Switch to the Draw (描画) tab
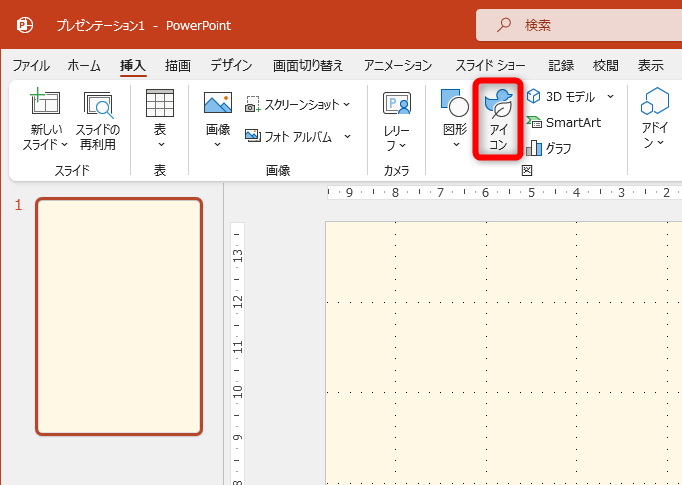682x485 pixels. (x=178, y=66)
